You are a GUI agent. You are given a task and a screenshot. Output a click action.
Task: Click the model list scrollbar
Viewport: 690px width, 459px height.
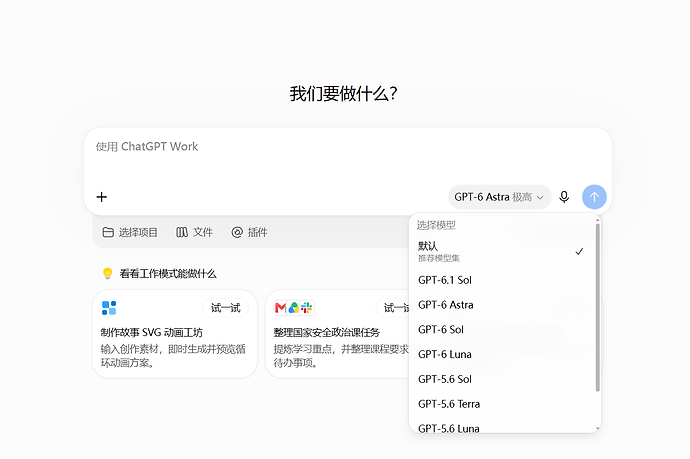[x=597, y=308]
